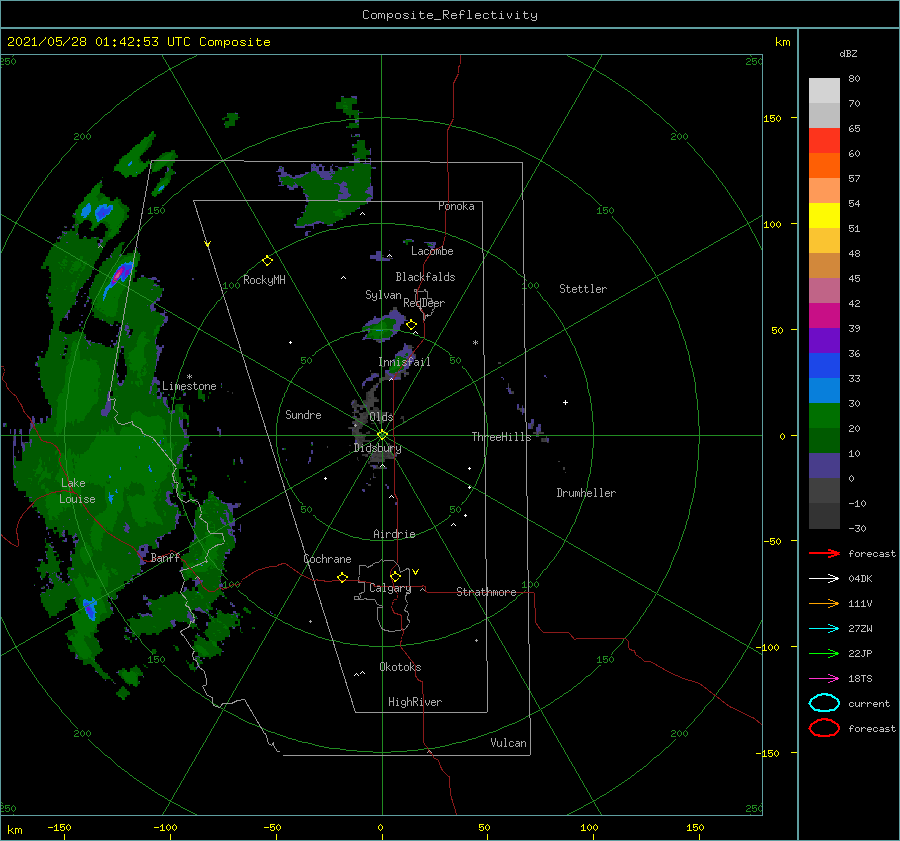Screen dimensions: 900x841
Task: Click the Composite_Reflectivity title
Action: 450,15
